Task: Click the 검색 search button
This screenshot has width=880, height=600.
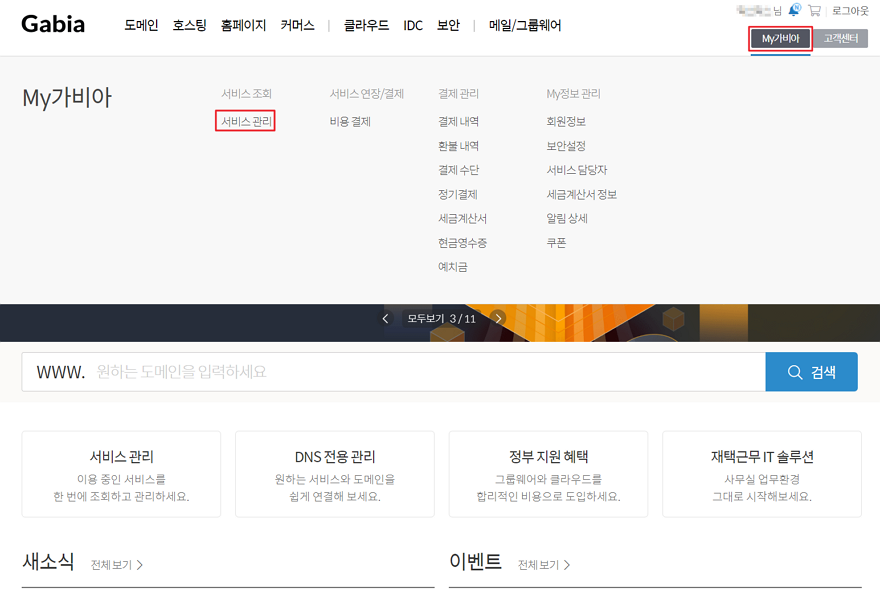Action: click(x=812, y=372)
